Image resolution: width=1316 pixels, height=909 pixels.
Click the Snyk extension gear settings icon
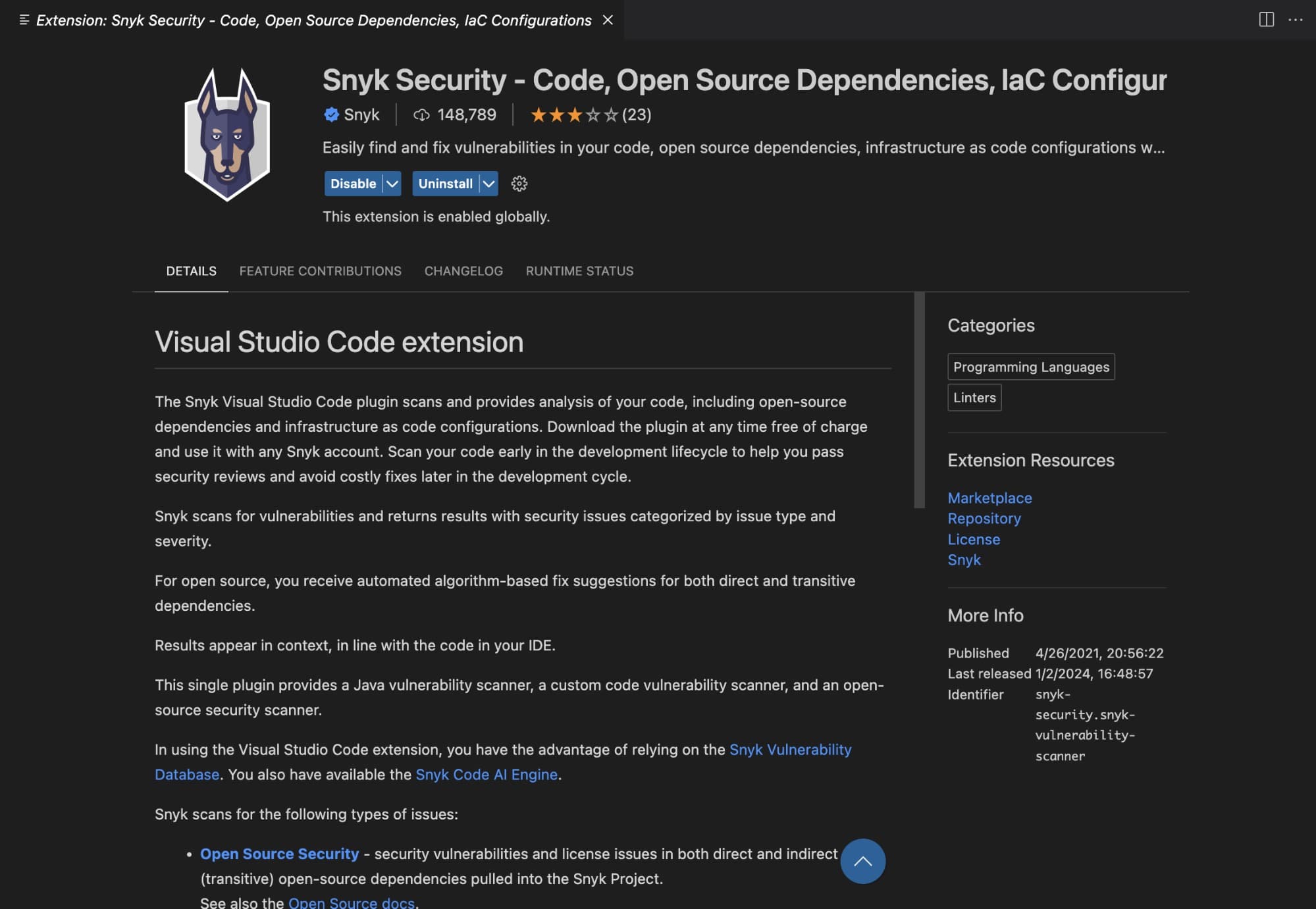(x=519, y=183)
